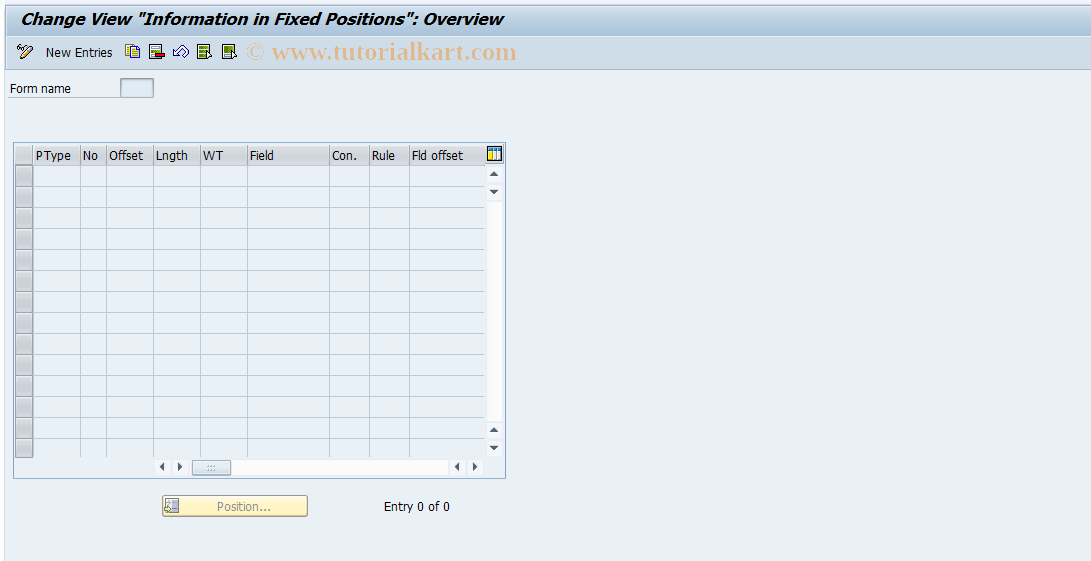The height and width of the screenshot is (561, 1091).
Task: Toggle display/change mode pencil icon
Action: click(25, 52)
